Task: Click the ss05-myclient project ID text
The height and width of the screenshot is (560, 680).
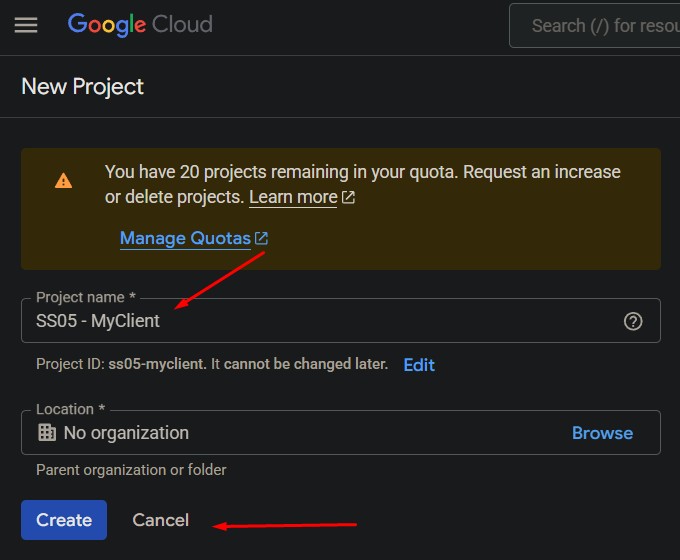Action: click(x=157, y=365)
